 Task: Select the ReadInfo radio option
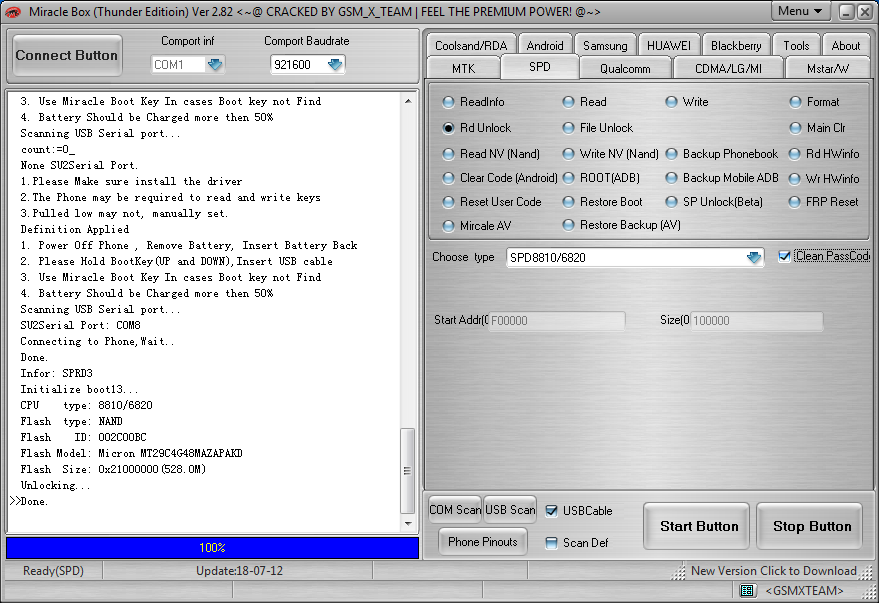coord(474,102)
